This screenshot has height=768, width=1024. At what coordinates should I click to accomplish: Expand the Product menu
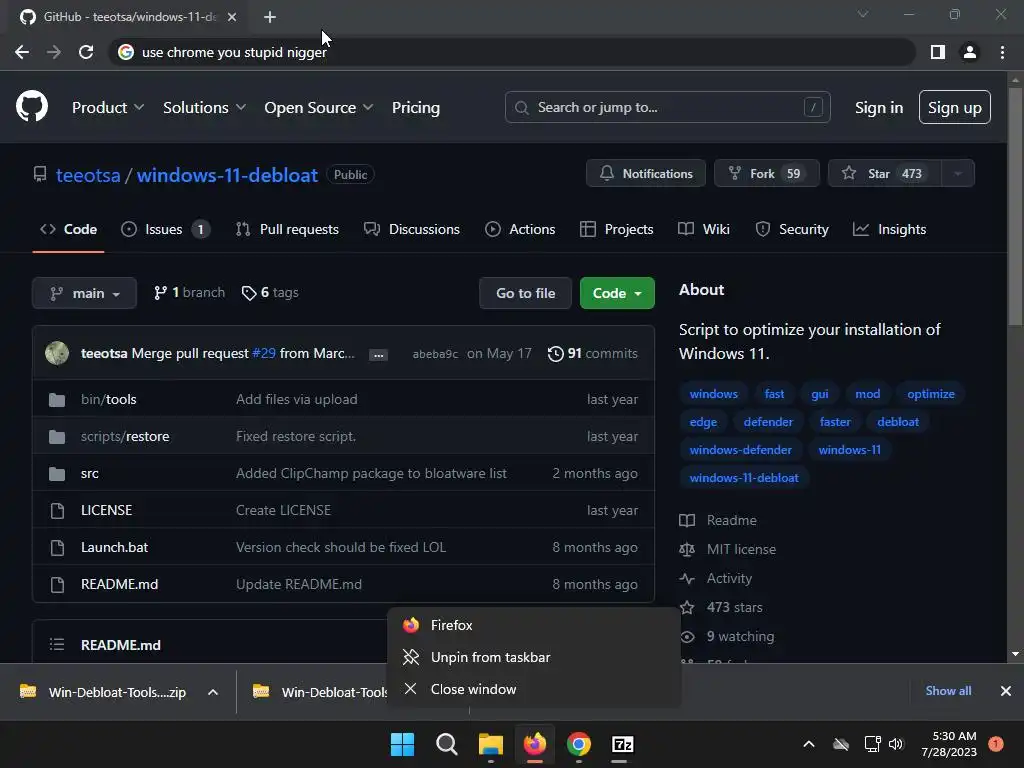(x=107, y=107)
